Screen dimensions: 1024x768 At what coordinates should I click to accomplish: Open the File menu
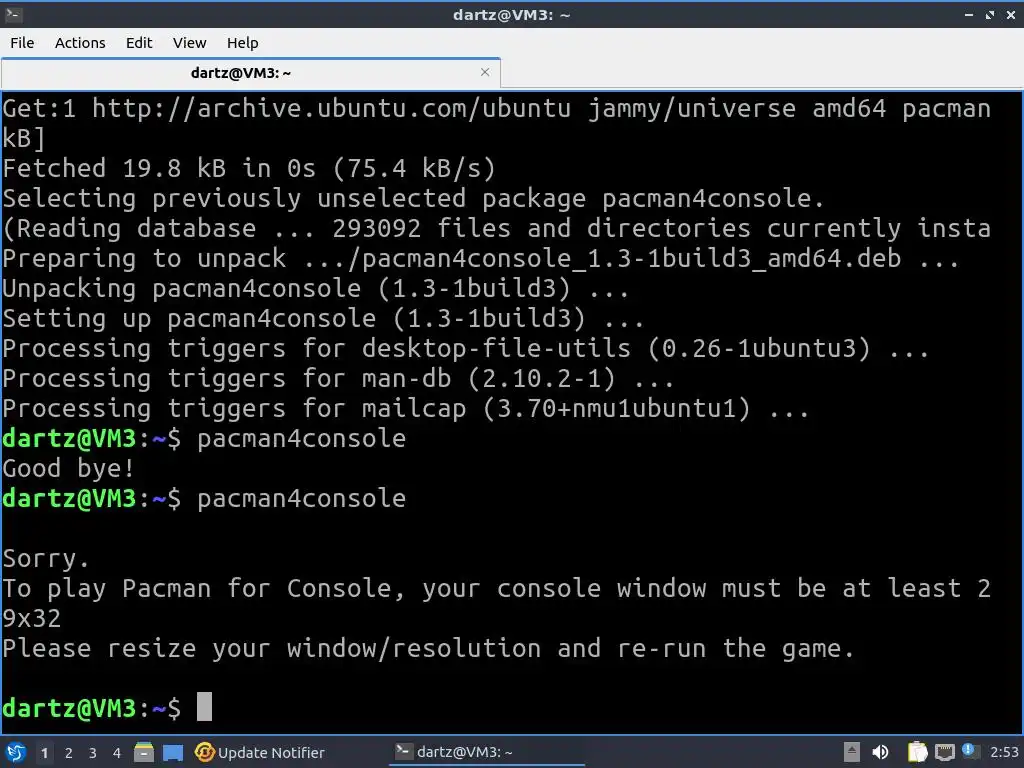[22, 42]
